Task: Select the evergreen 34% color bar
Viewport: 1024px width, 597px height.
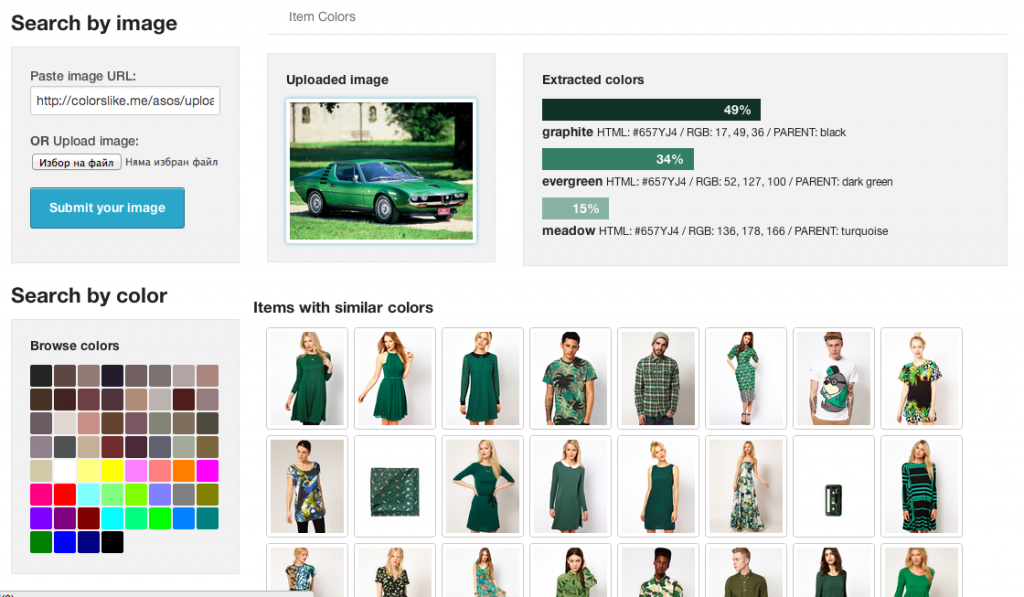Action: 617,158
